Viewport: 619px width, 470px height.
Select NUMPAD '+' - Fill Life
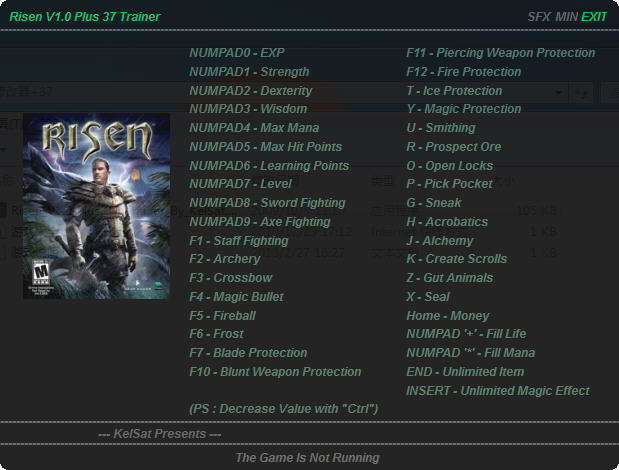(x=466, y=334)
